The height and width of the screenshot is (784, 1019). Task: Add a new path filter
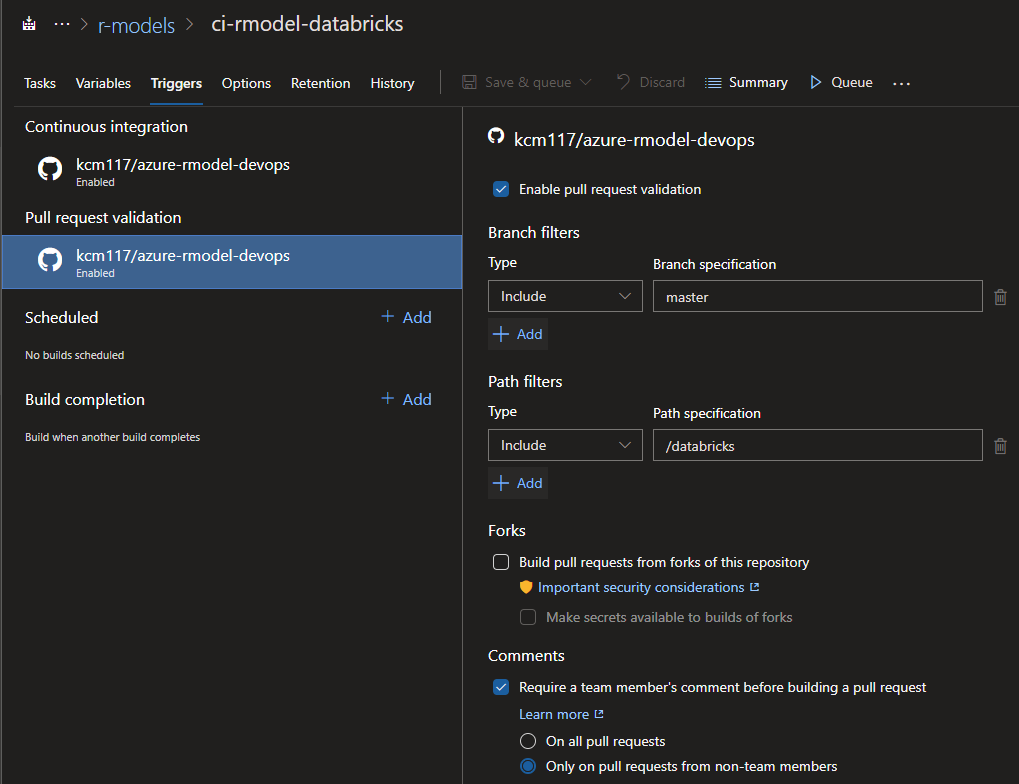518,483
